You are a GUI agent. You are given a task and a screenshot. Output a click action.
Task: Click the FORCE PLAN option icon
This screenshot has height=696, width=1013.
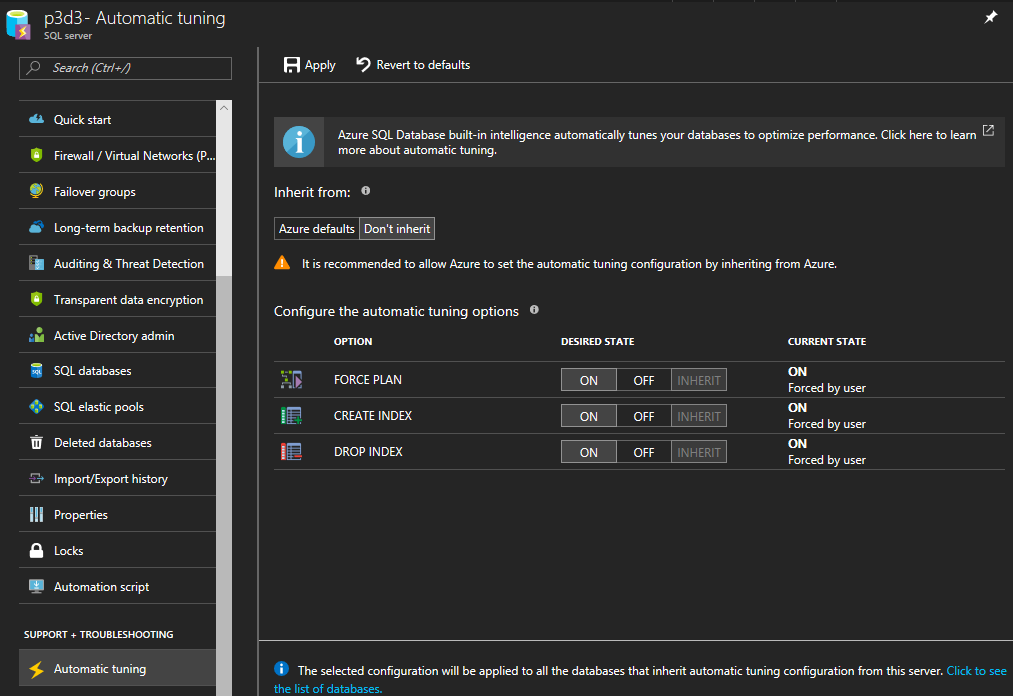click(x=291, y=380)
